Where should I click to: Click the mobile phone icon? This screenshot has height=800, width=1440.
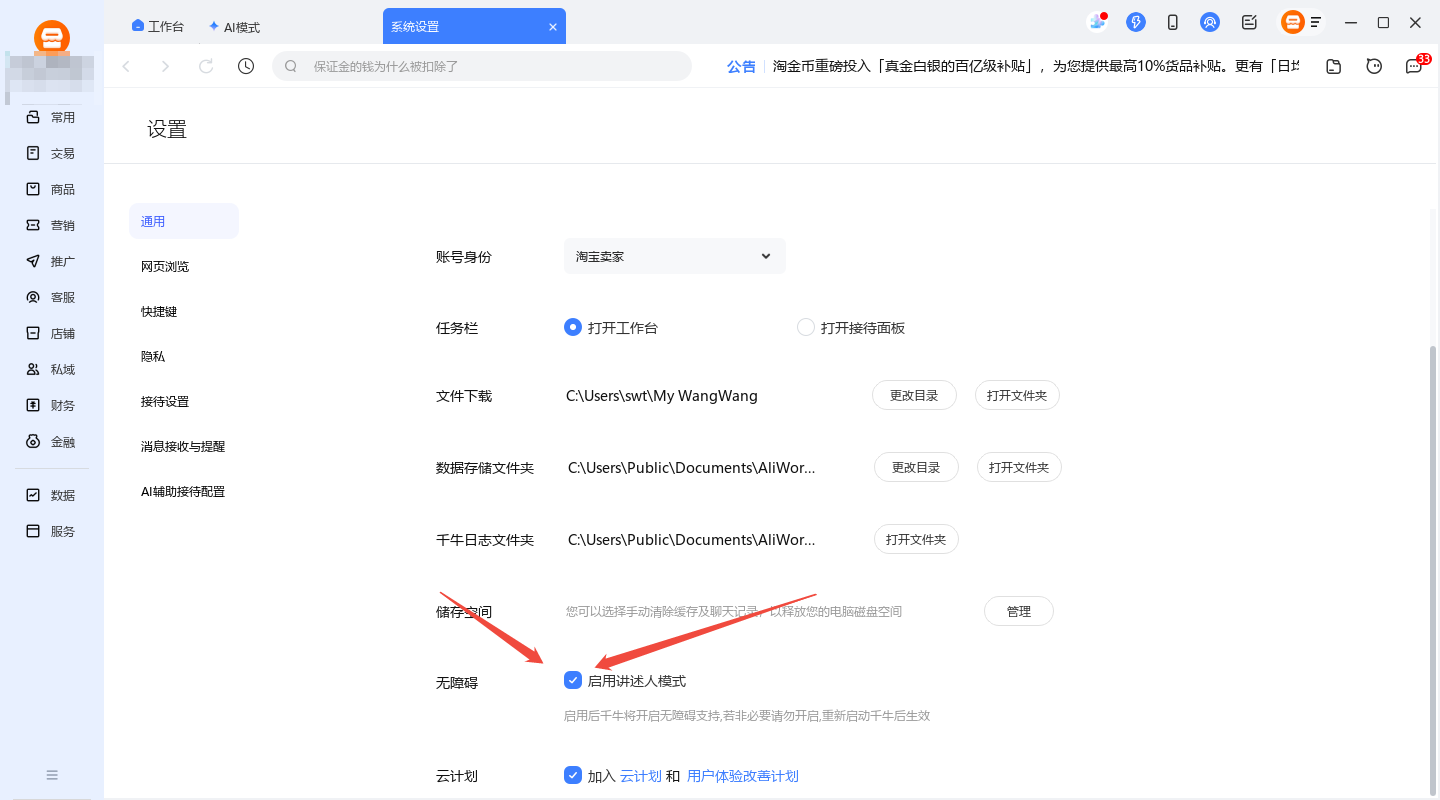(x=1173, y=22)
